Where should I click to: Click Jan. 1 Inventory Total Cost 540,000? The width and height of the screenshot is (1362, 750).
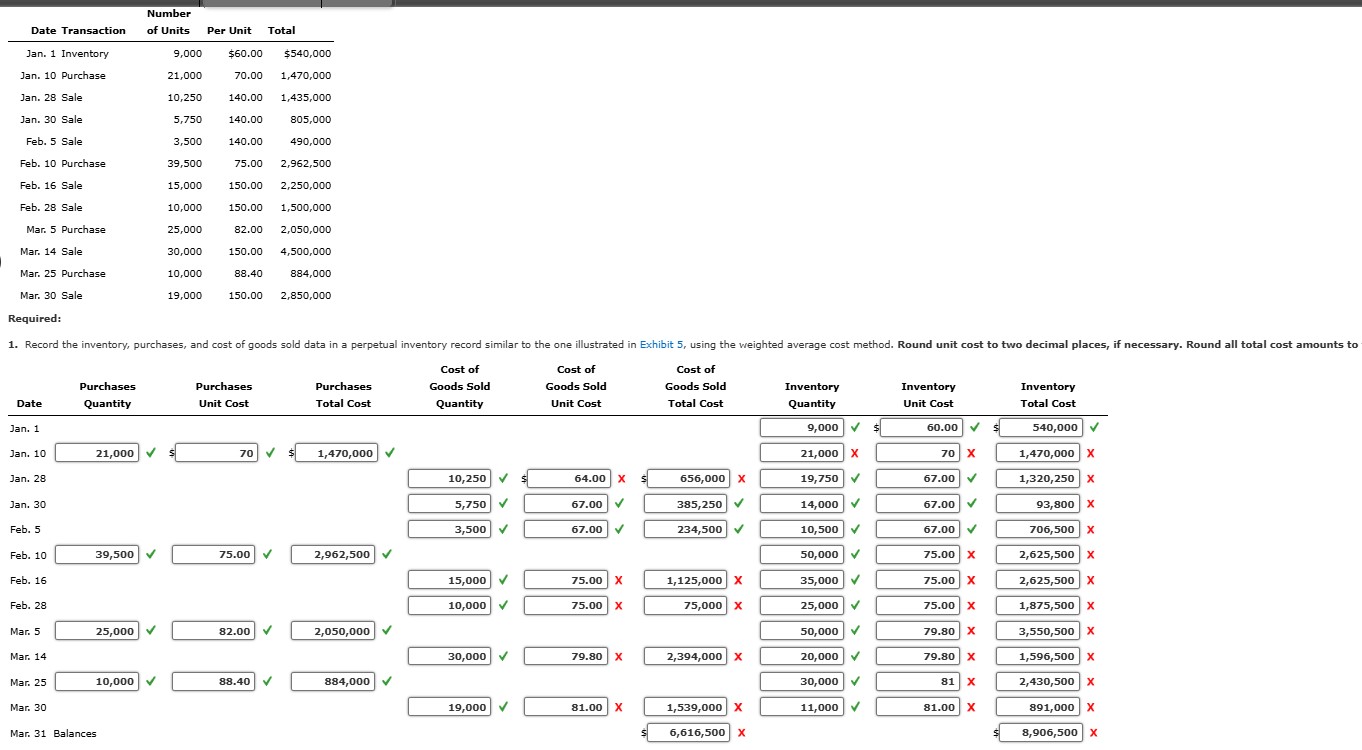point(1040,428)
